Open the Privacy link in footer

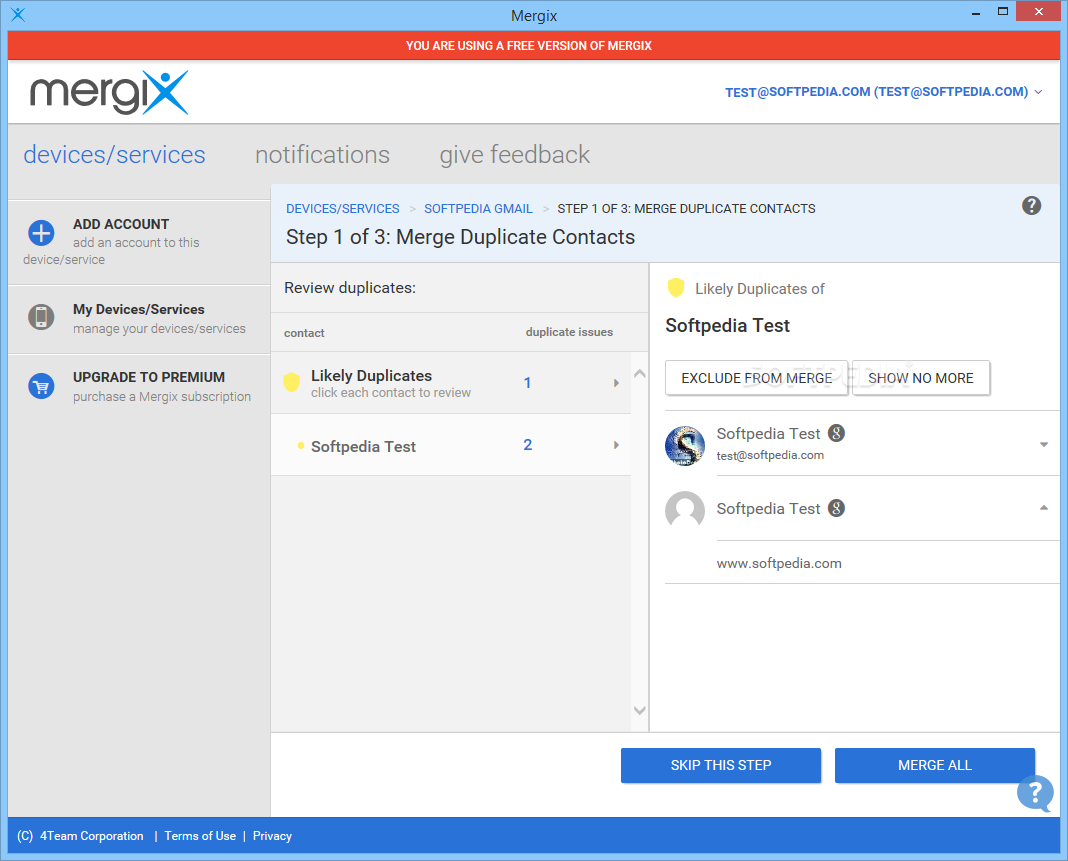pyautogui.click(x=272, y=836)
